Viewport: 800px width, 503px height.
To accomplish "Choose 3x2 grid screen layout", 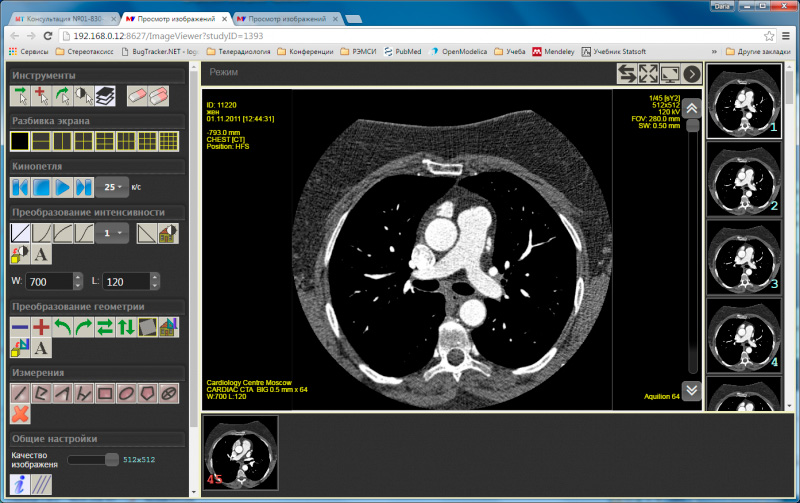I will (126, 141).
